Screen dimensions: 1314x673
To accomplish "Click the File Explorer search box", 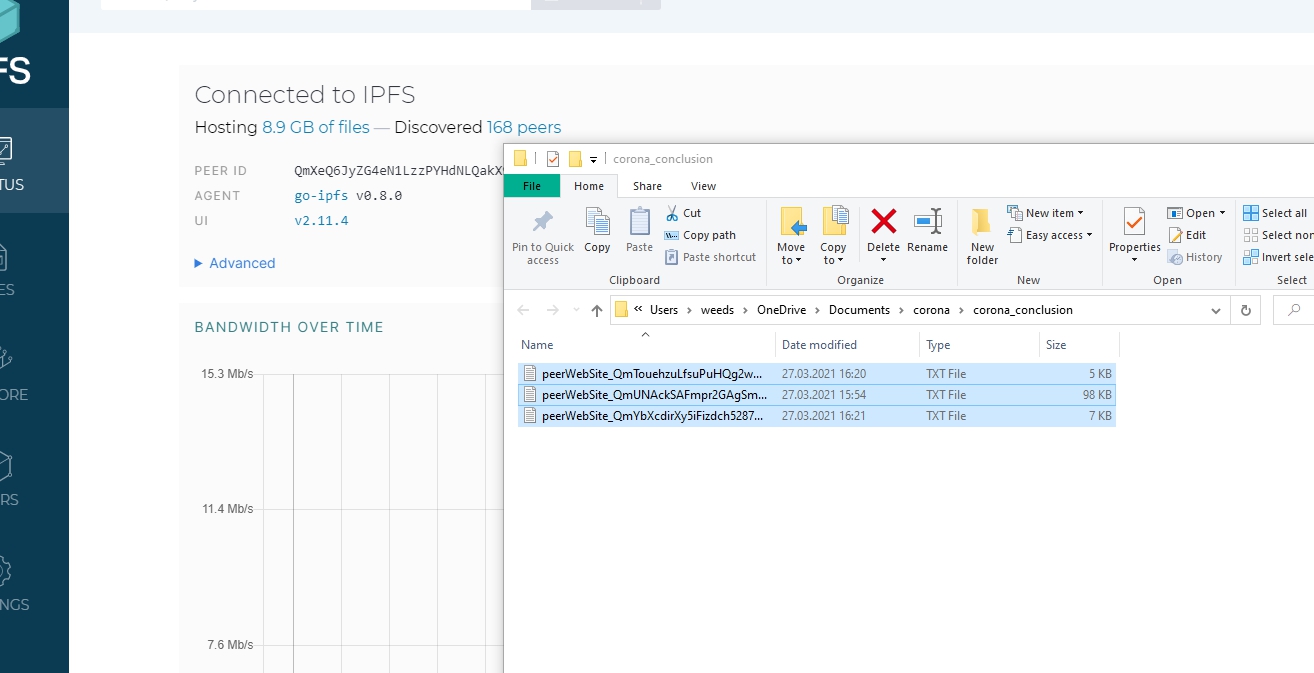I will tap(1294, 310).
